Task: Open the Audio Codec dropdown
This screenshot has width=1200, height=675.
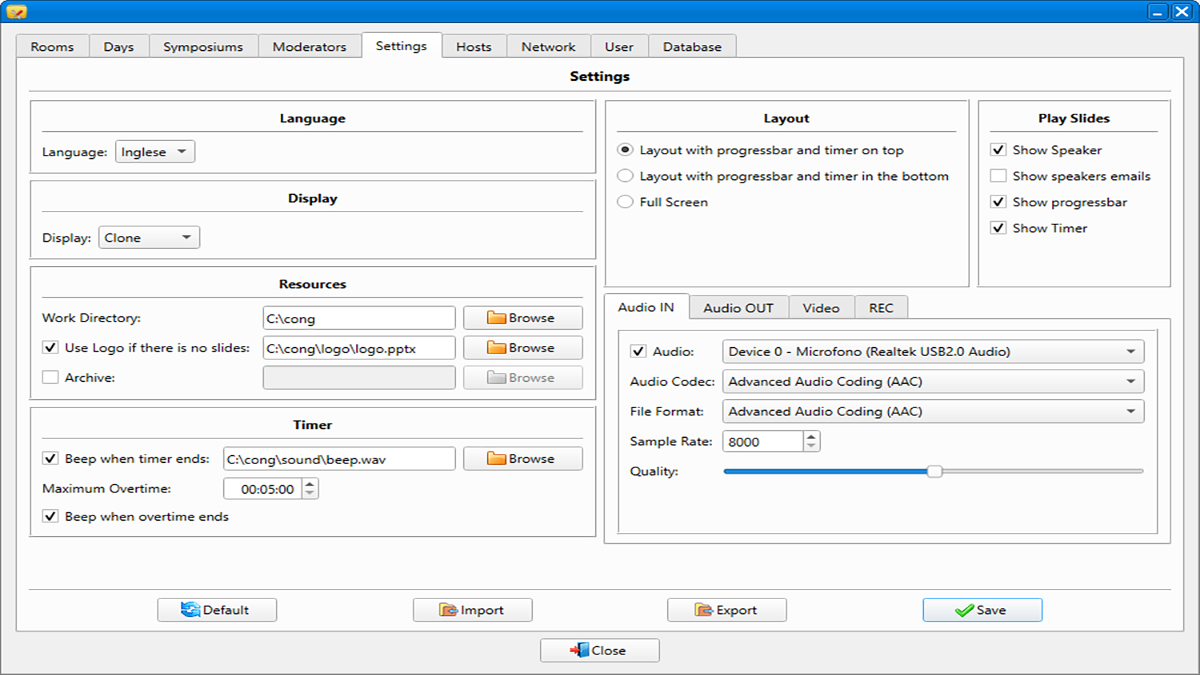Action: [934, 382]
